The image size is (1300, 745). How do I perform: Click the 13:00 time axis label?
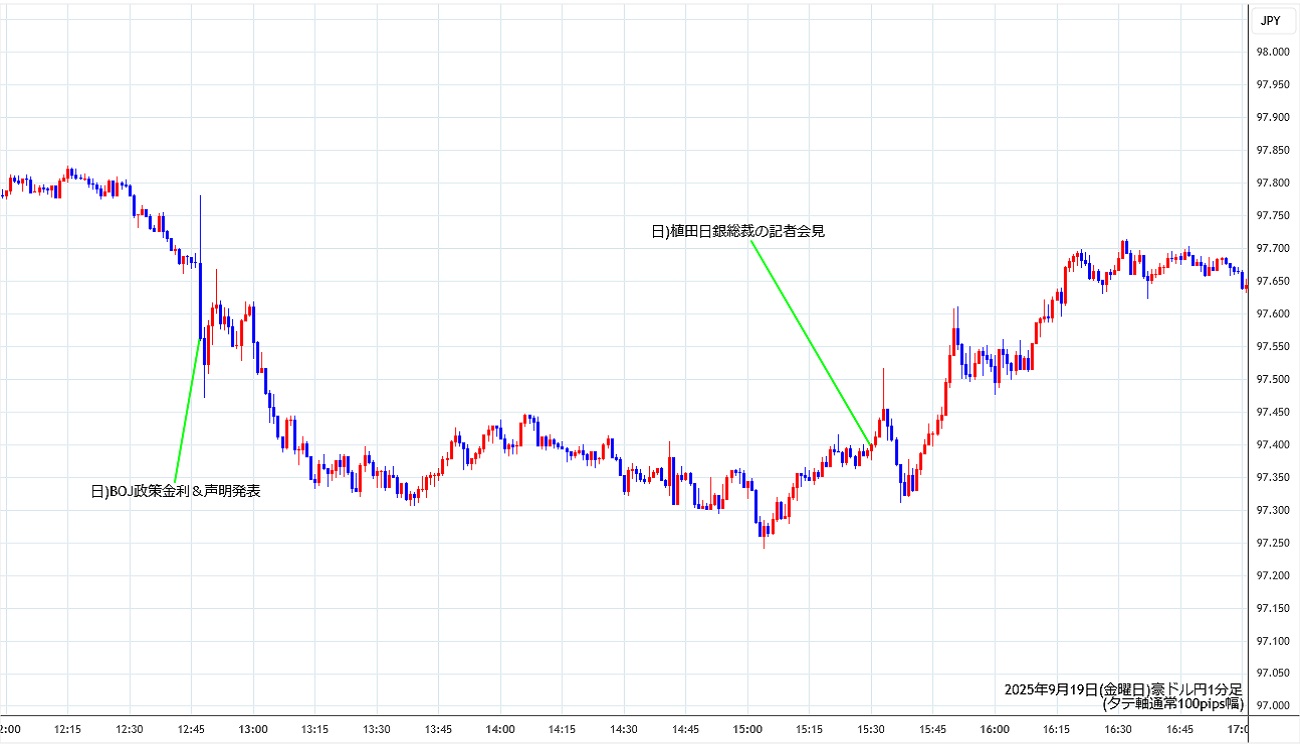[253, 729]
